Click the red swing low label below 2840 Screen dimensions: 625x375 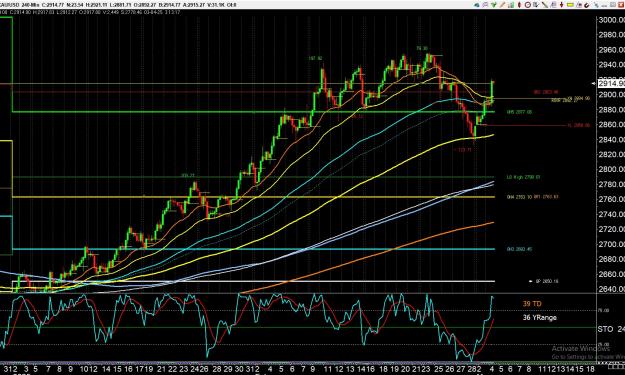click(x=464, y=150)
